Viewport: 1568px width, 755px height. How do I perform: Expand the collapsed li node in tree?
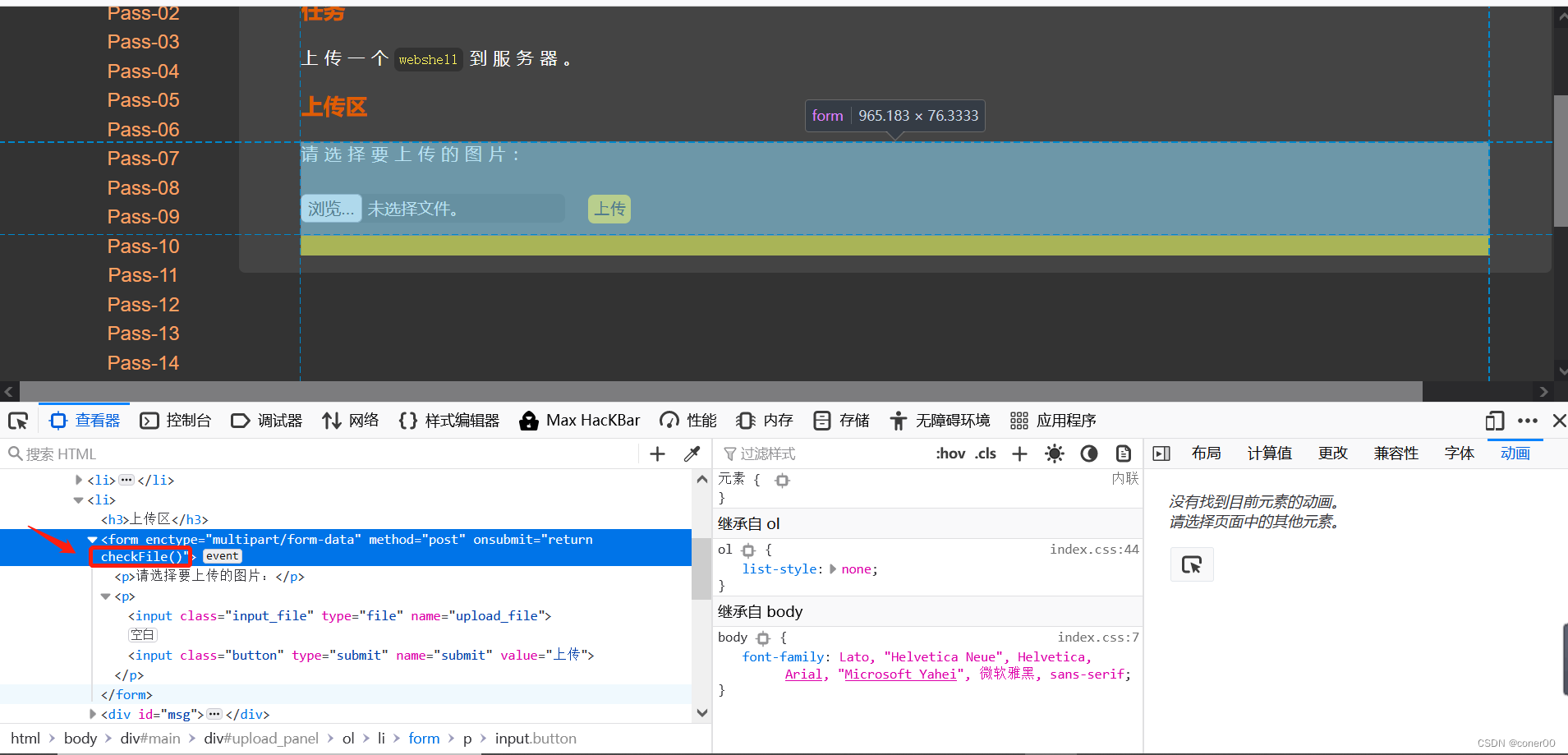pyautogui.click(x=79, y=480)
